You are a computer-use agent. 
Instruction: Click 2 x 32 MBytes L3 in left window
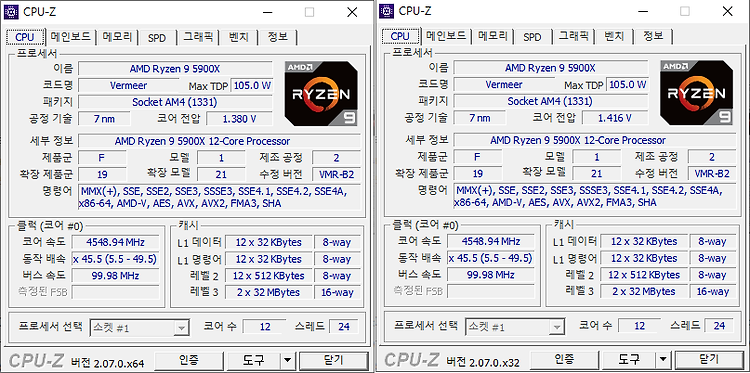[x=268, y=292]
